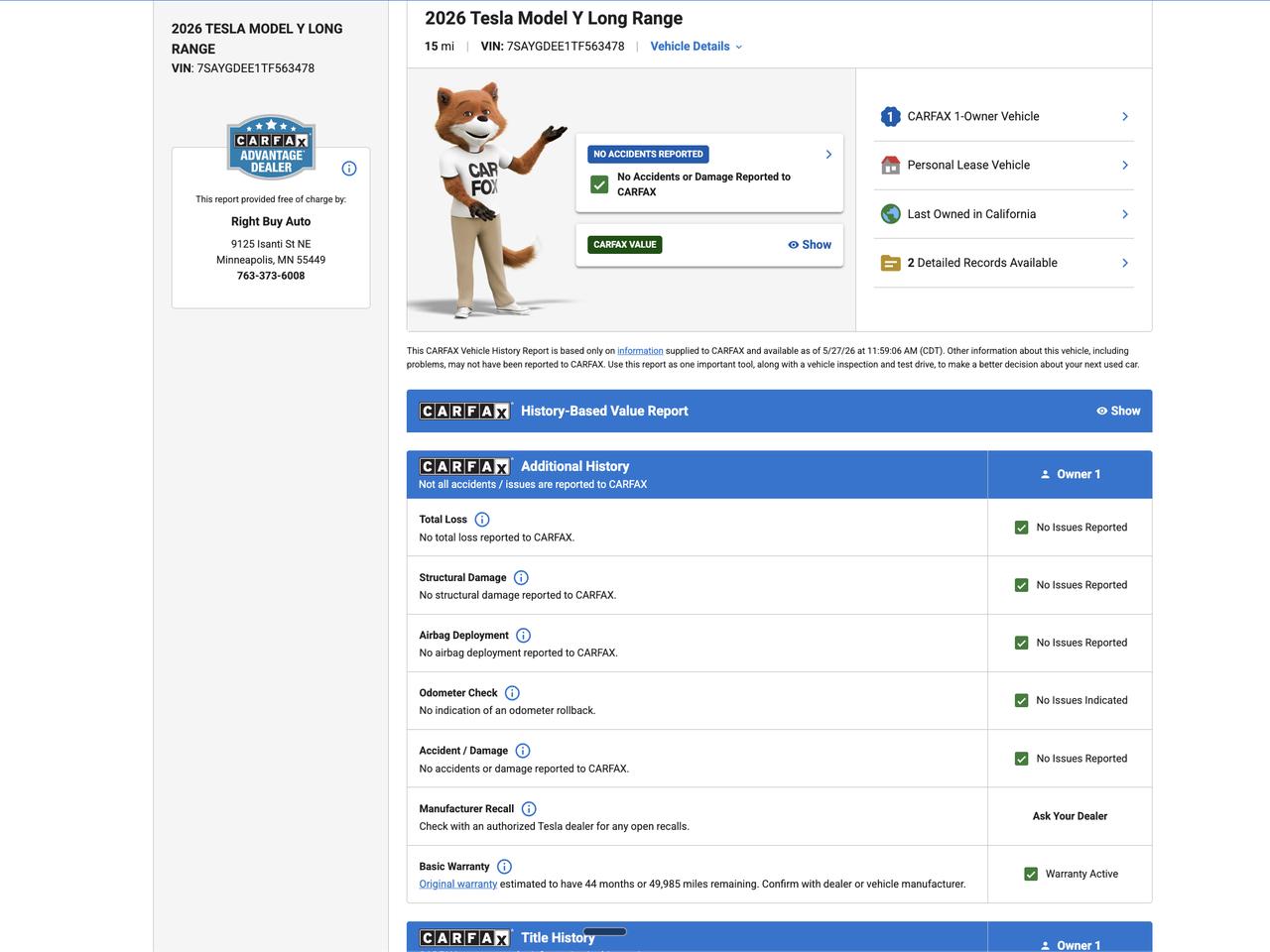Click the NO ACCIDENTS REPORTED badge

pyautogui.click(x=648, y=155)
